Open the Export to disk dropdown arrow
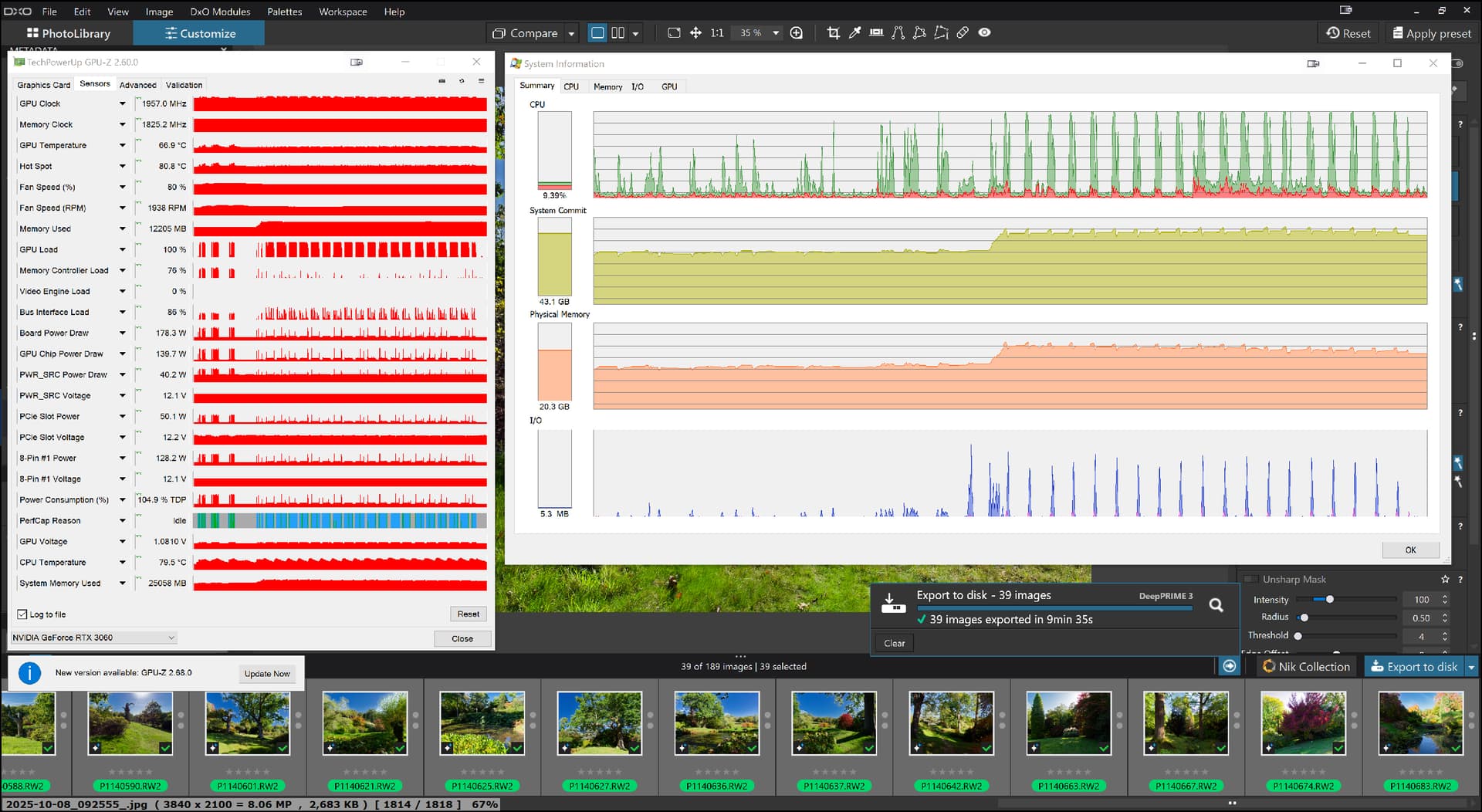 [x=1471, y=667]
